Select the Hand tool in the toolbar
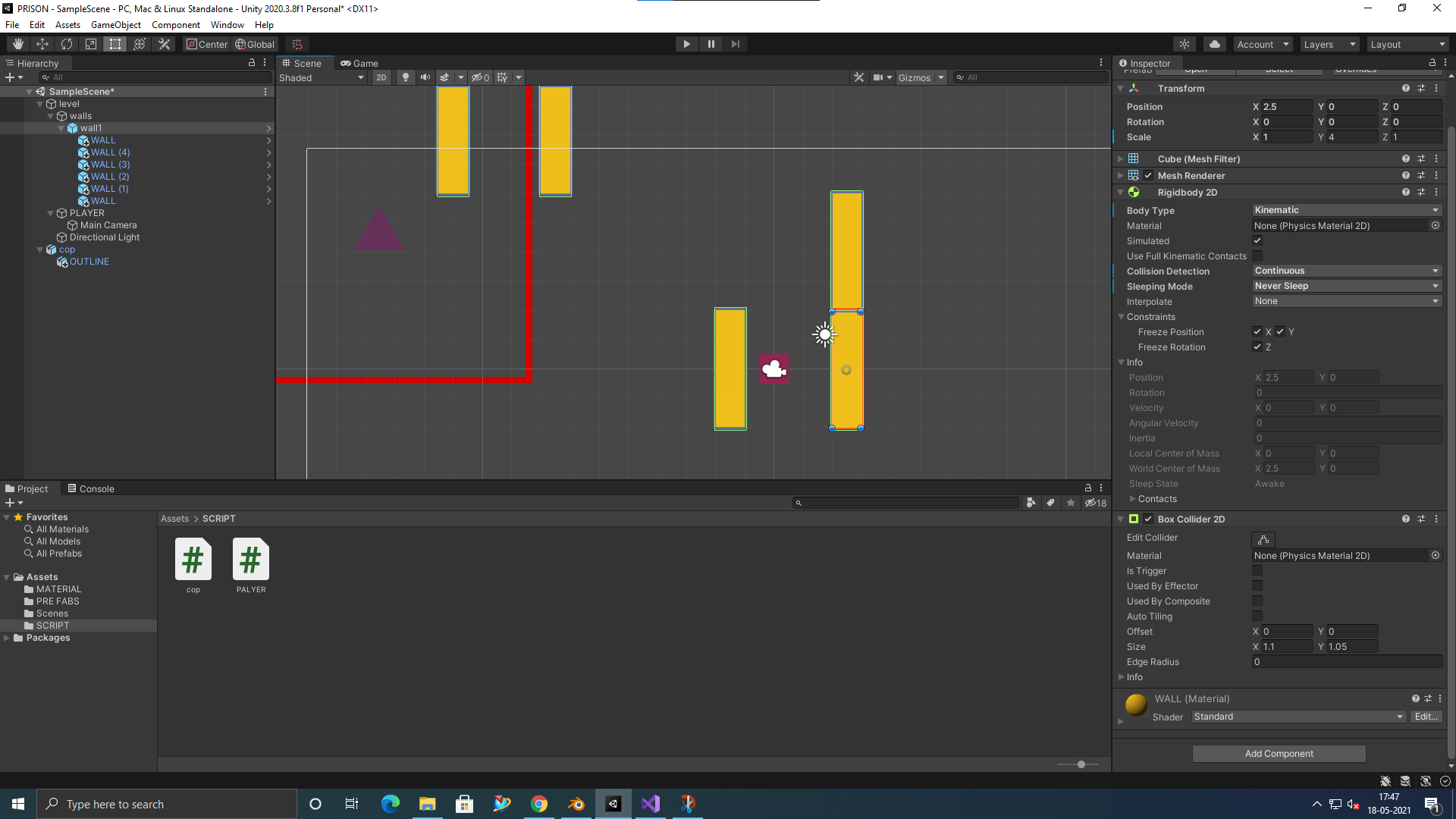Image resolution: width=1456 pixels, height=819 pixels. [x=17, y=43]
